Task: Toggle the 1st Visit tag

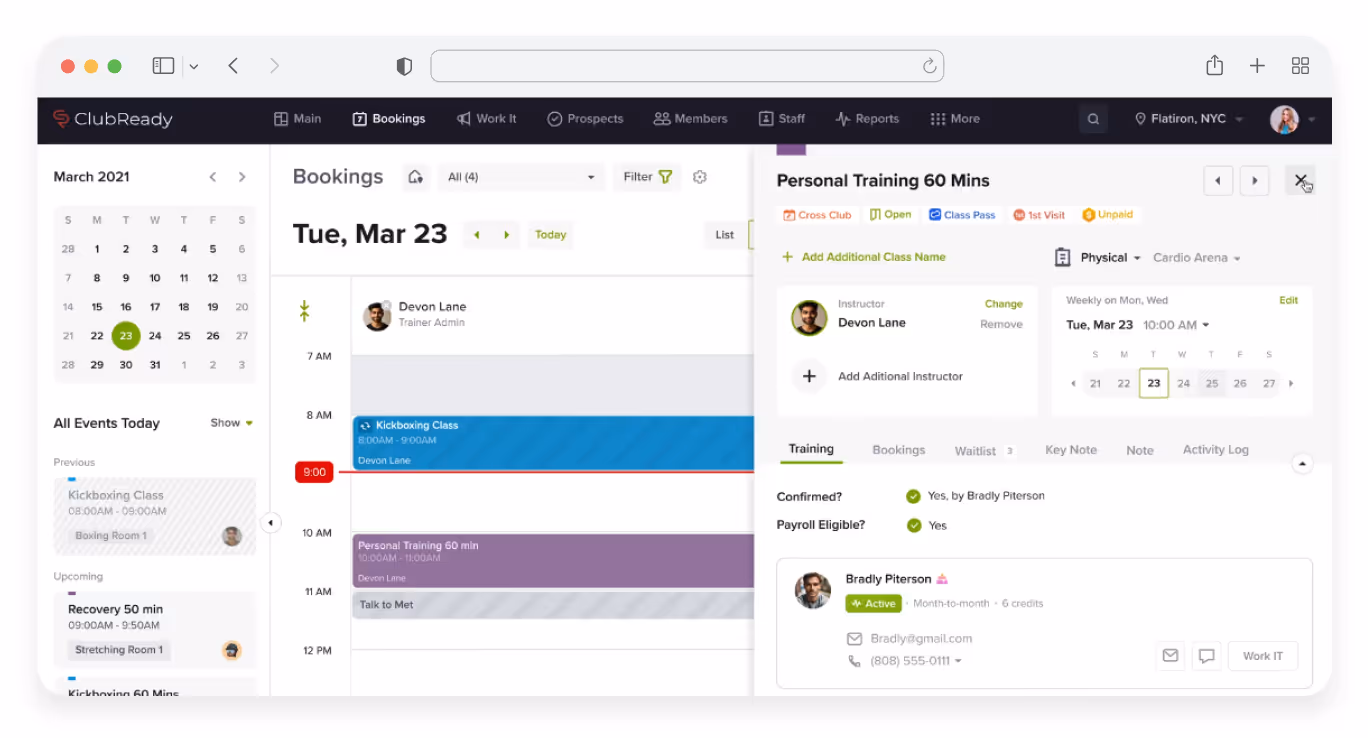Action: pos(1039,215)
